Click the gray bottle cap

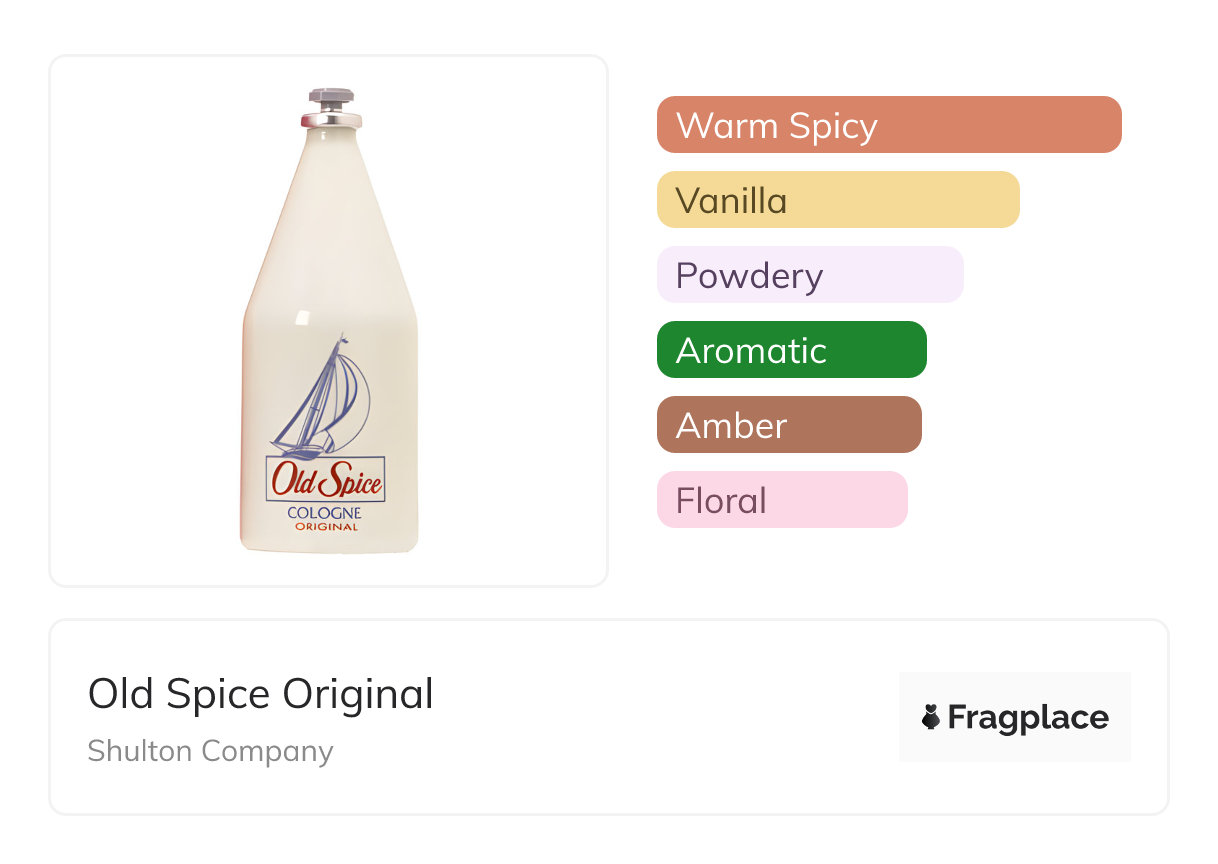[331, 98]
